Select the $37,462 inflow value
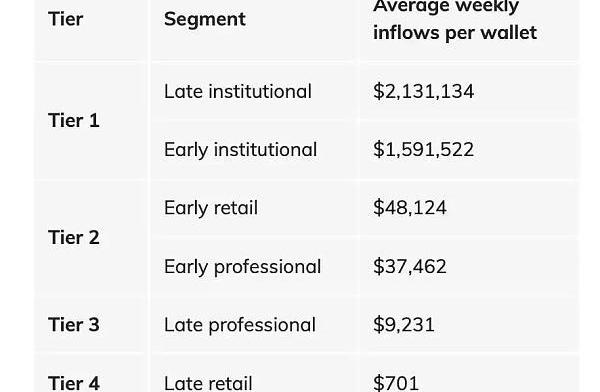This screenshot has width=600, height=392. pyautogui.click(x=410, y=266)
